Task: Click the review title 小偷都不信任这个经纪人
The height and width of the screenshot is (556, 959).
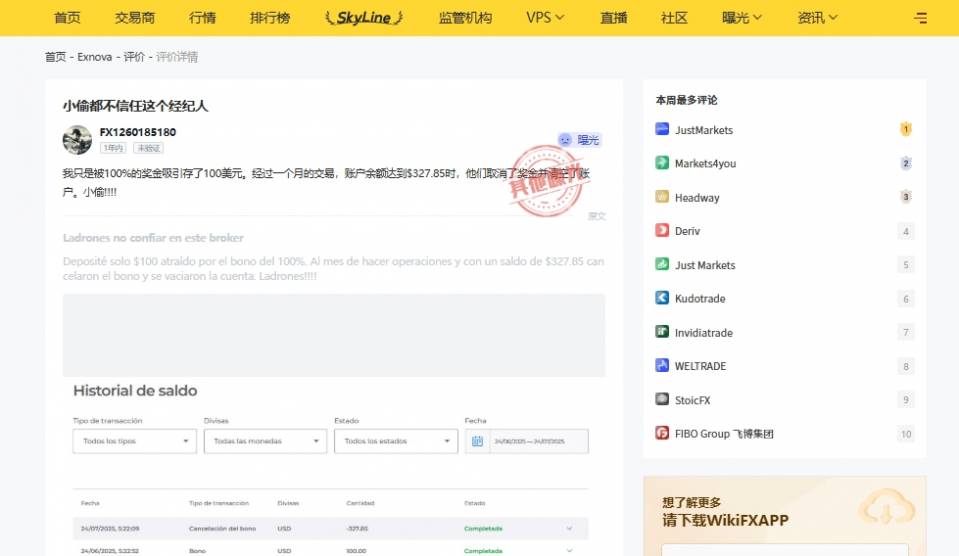Action: click(x=135, y=106)
